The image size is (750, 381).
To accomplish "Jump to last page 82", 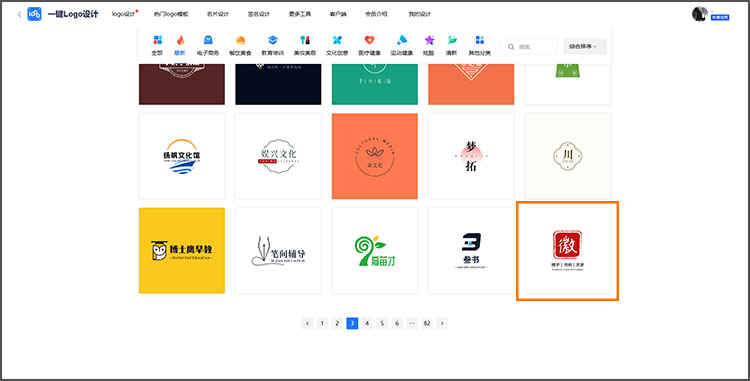I will (x=427, y=324).
